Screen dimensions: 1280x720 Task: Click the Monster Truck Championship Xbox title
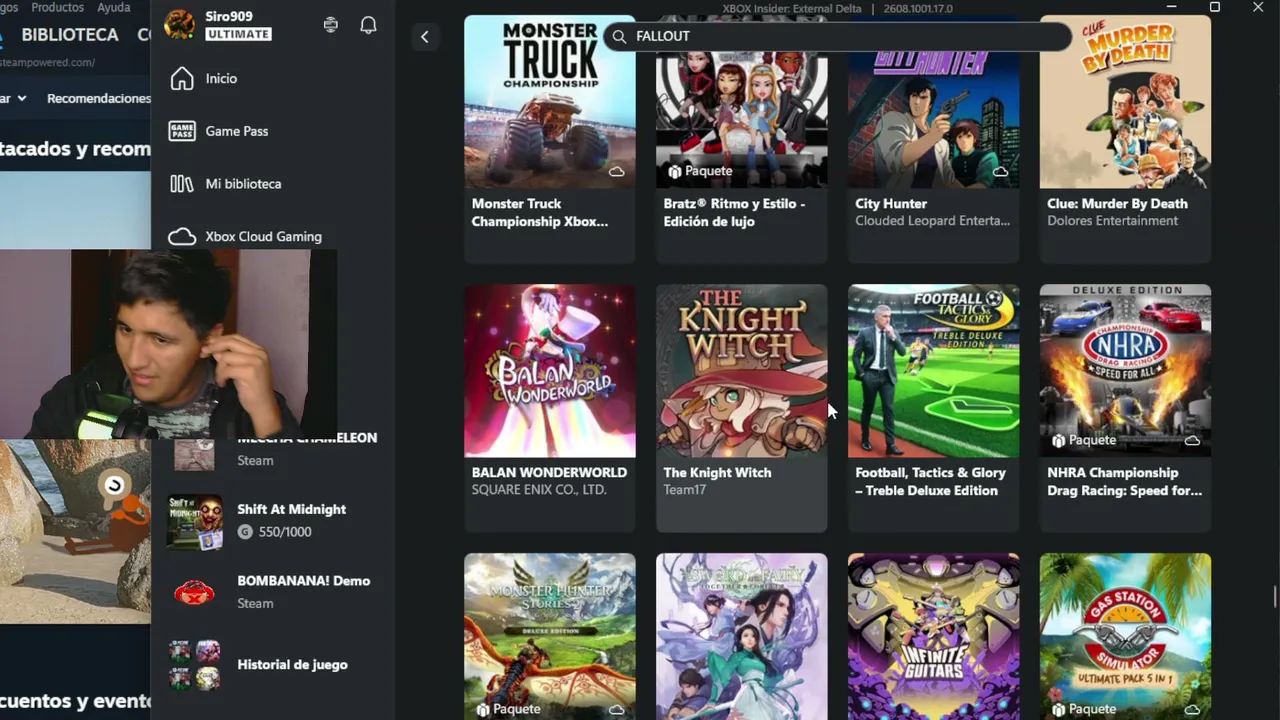click(540, 213)
